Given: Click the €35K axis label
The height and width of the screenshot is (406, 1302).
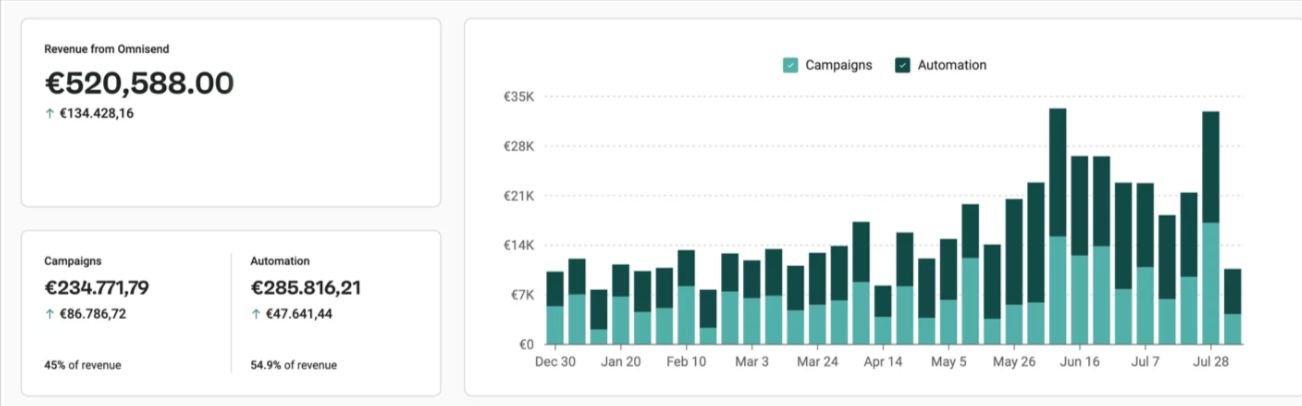Looking at the screenshot, I should pyautogui.click(x=520, y=97).
